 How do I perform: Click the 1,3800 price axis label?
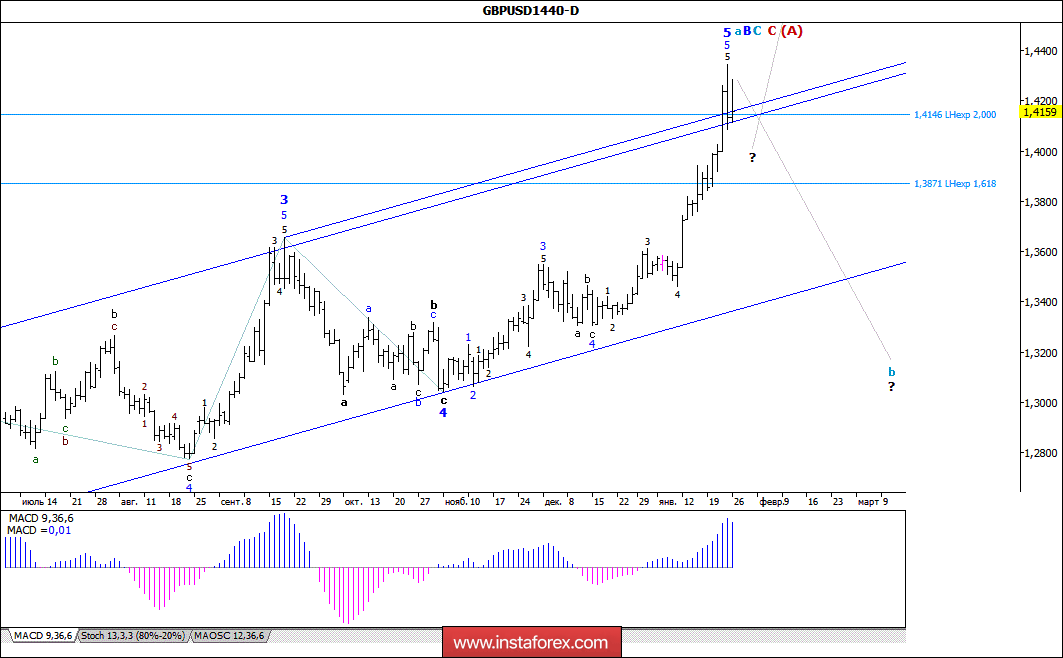pos(1041,202)
